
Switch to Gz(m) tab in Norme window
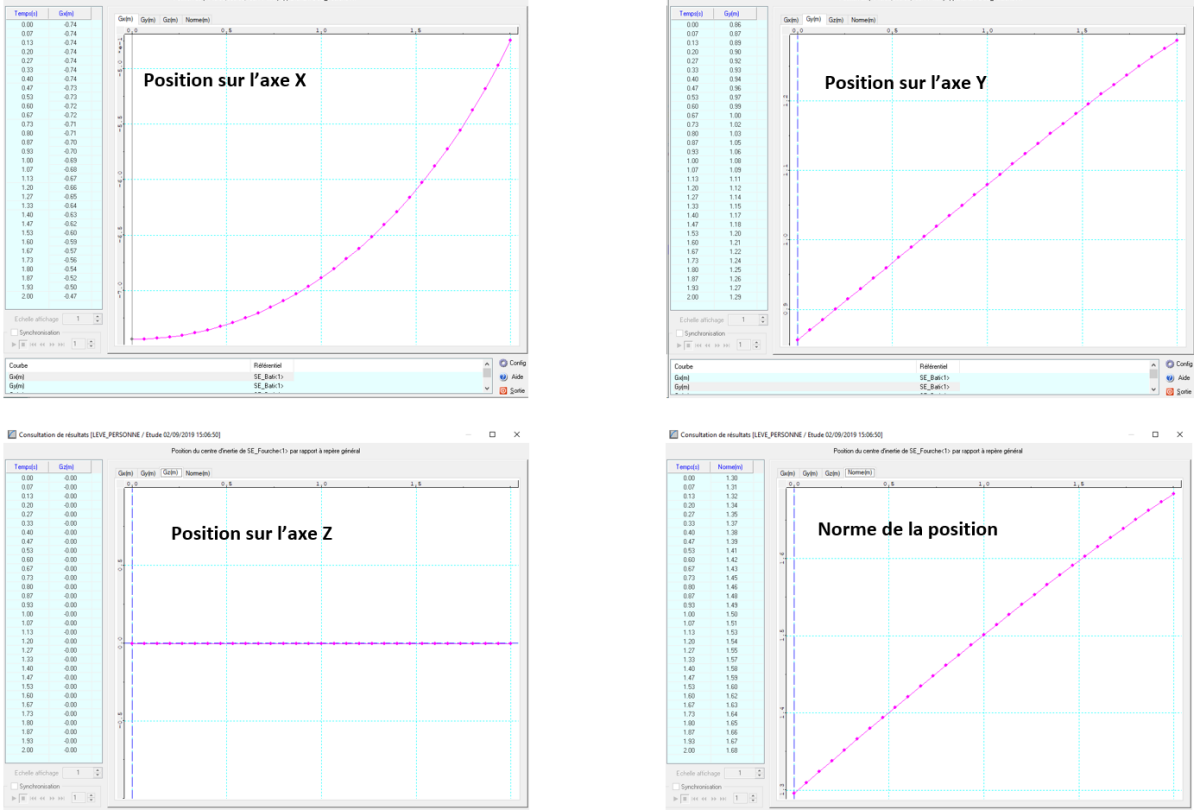click(833, 472)
